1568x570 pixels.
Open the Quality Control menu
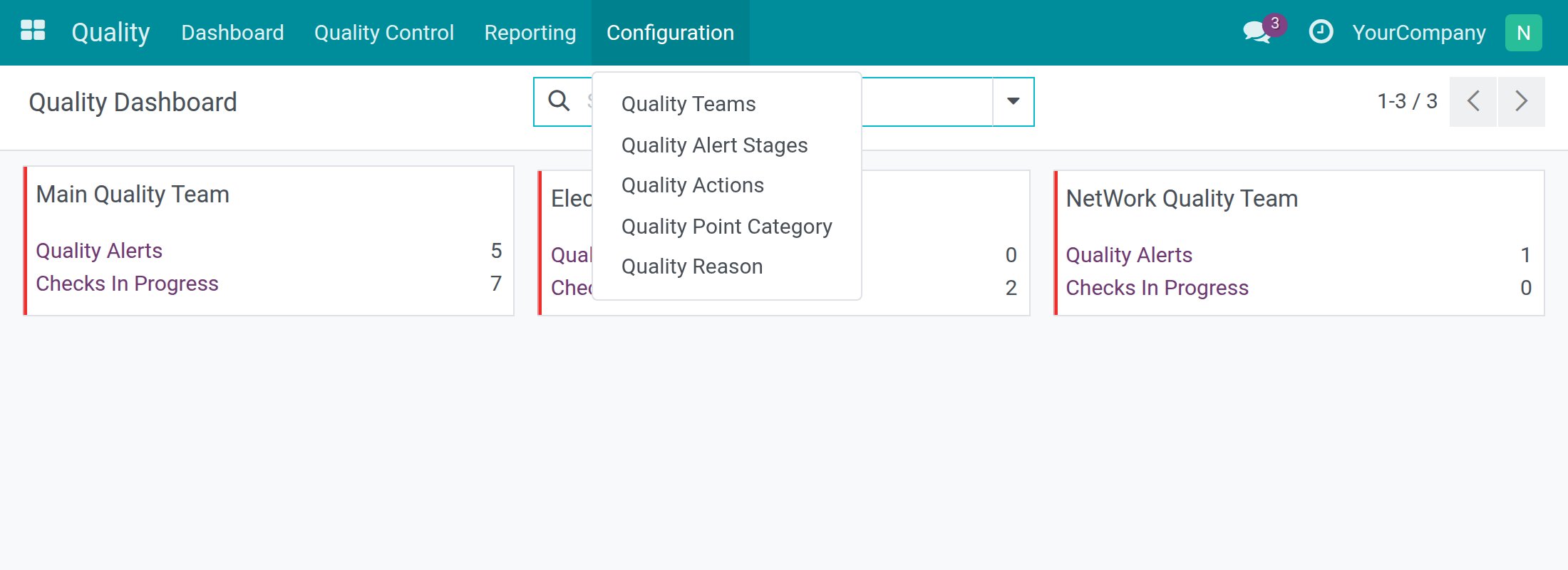[383, 33]
